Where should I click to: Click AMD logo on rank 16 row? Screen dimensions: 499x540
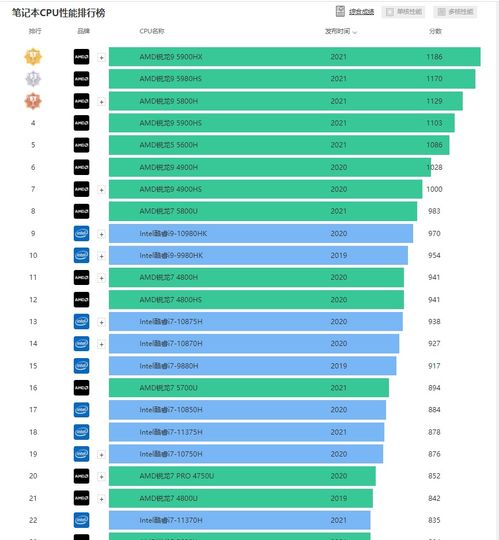pyautogui.click(x=82, y=388)
